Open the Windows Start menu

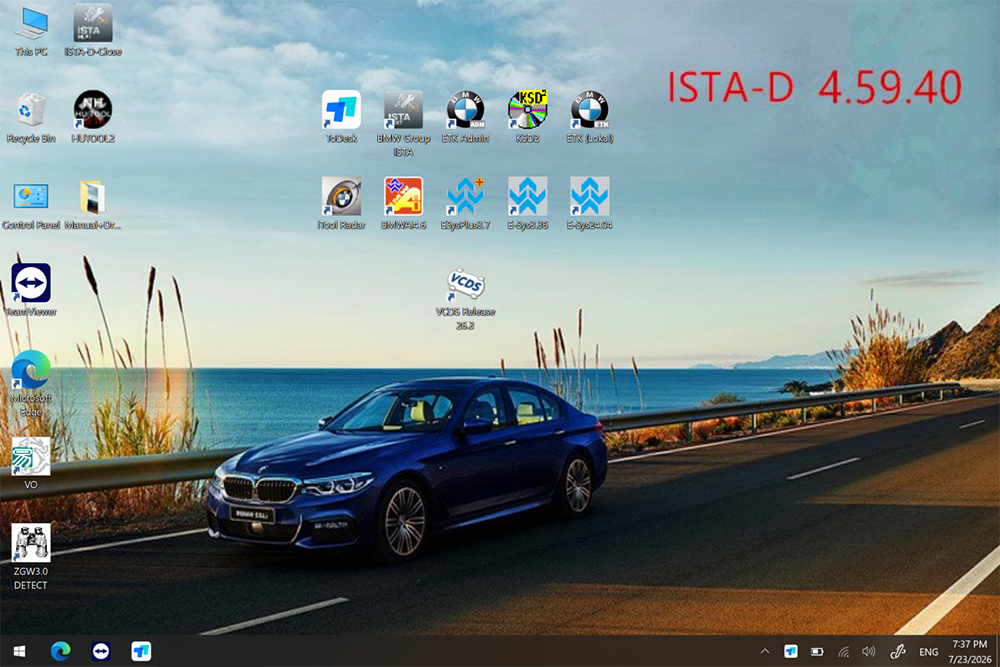pos(19,651)
